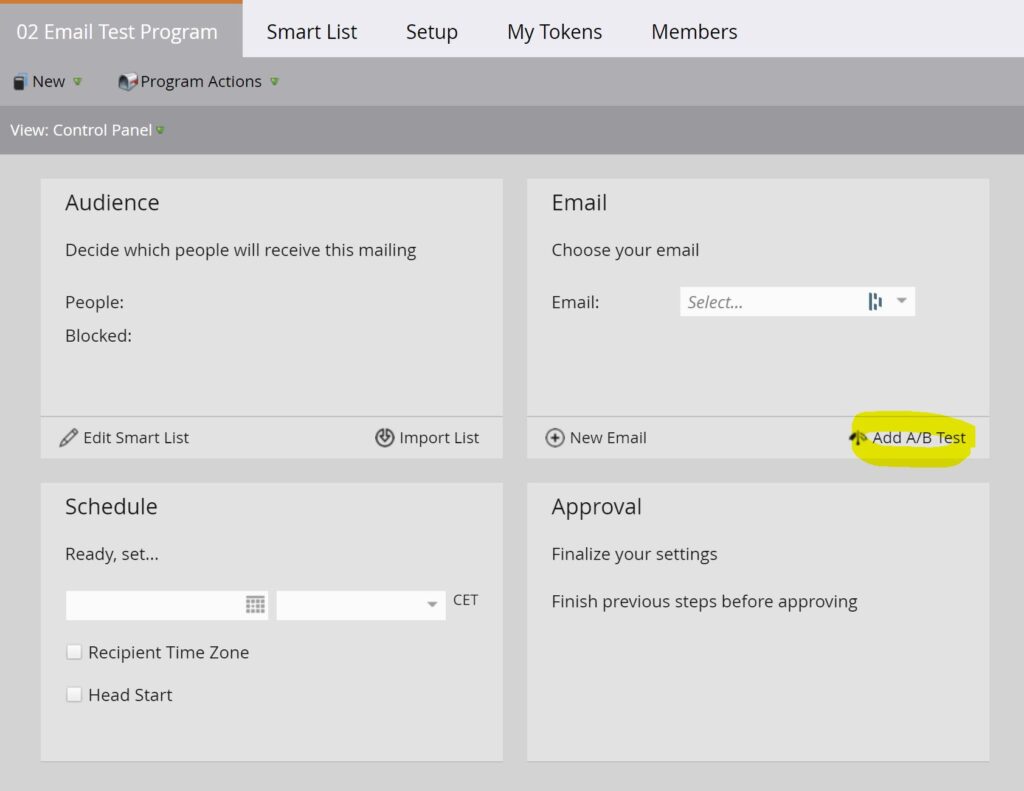The image size is (1024, 791).
Task: Expand the View: Control Panel dropdown
Action: tap(160, 130)
